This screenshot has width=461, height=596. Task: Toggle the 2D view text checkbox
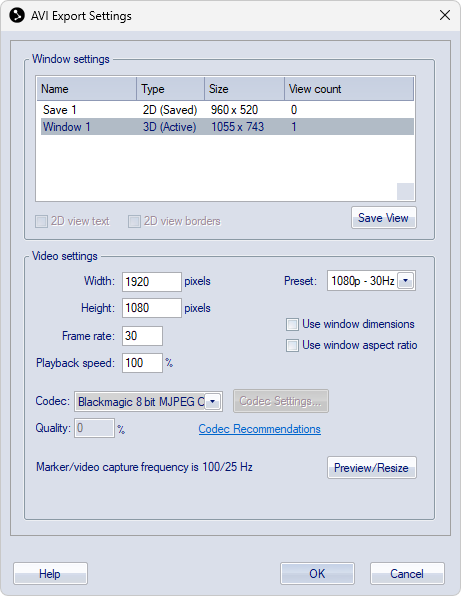tap(41, 221)
